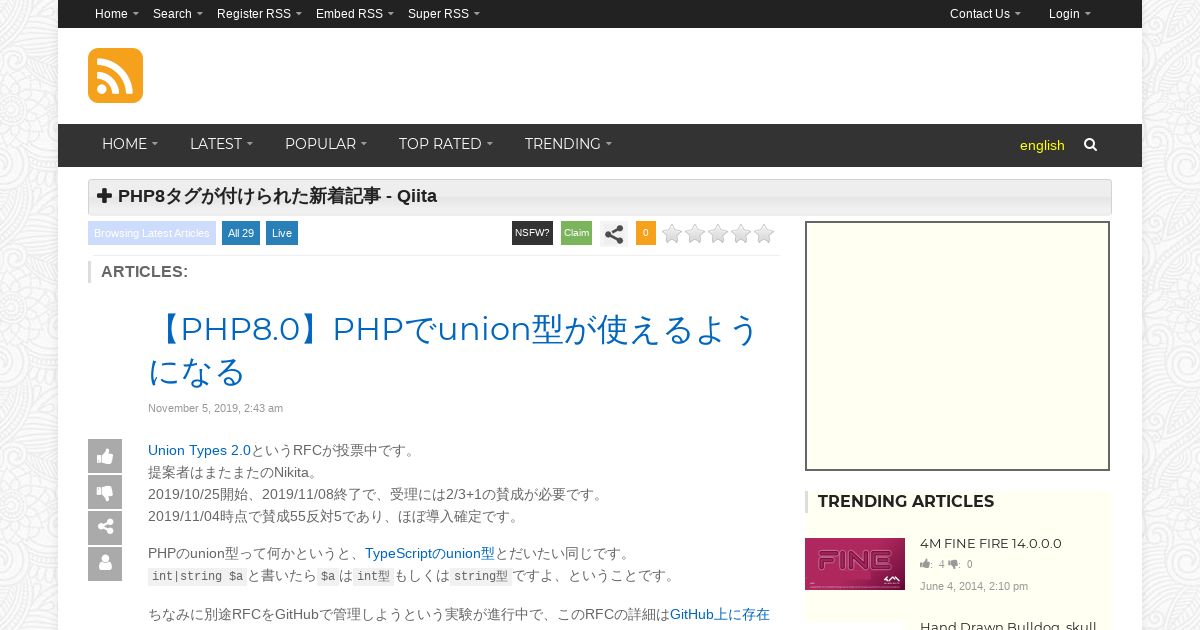Click the small thumbs-down count under FINE FIRE

click(x=960, y=564)
